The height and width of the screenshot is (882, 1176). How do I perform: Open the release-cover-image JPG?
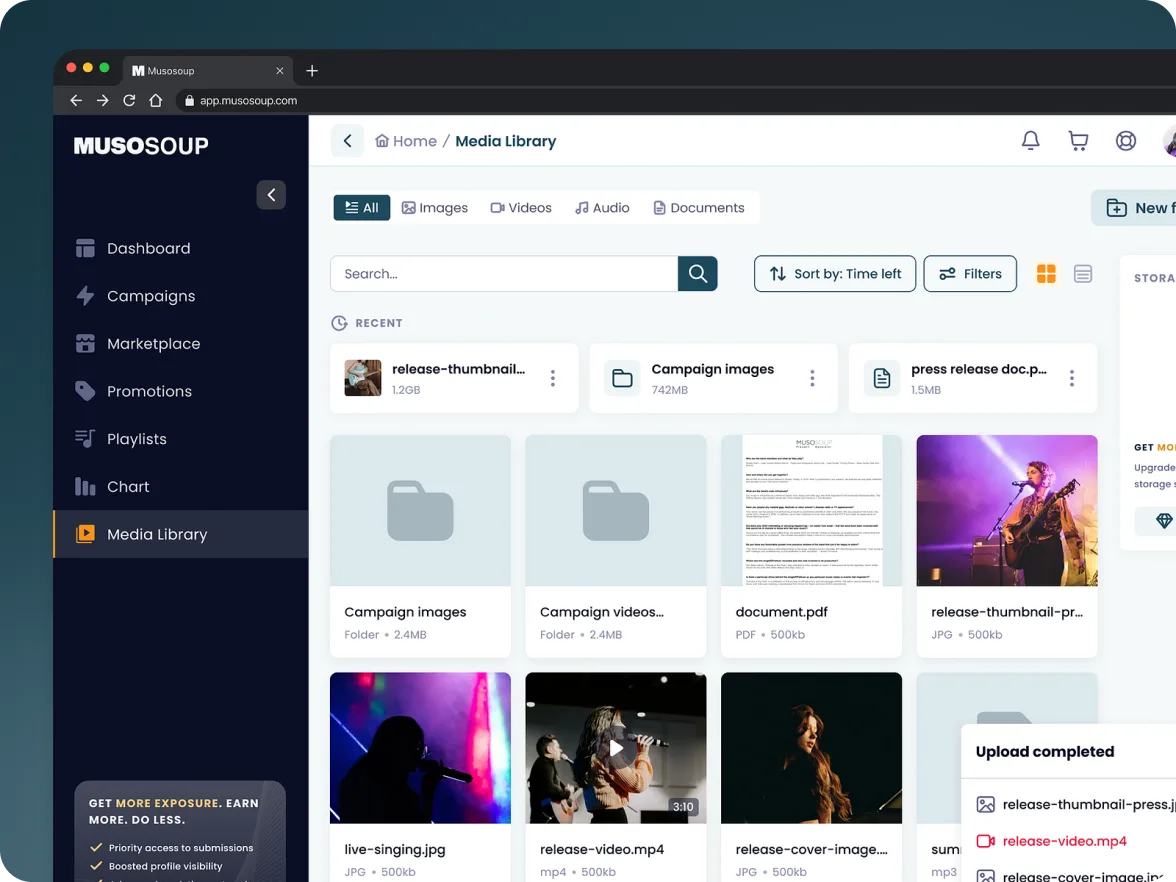pos(812,748)
